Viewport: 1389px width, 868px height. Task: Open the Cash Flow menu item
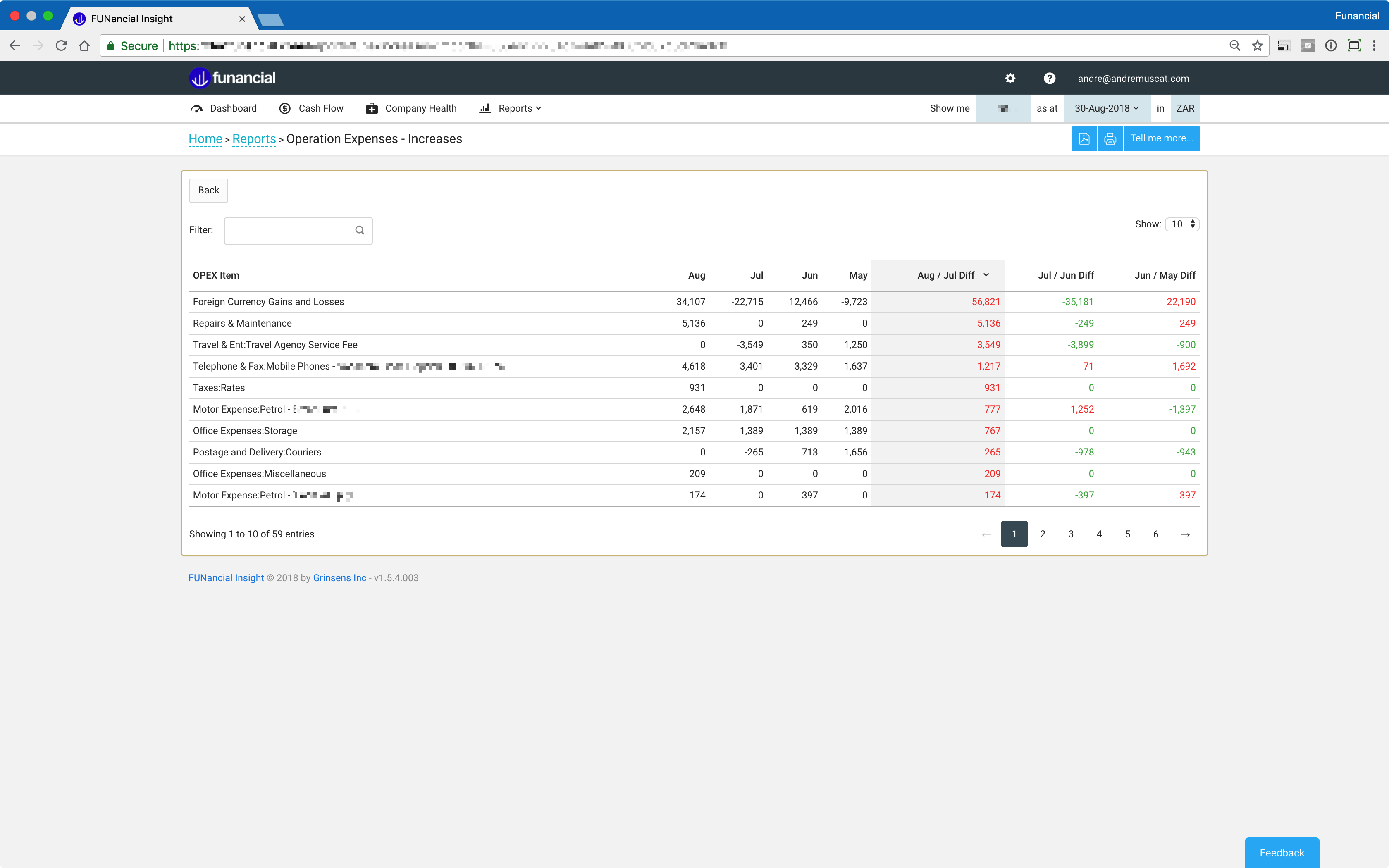[x=312, y=108]
